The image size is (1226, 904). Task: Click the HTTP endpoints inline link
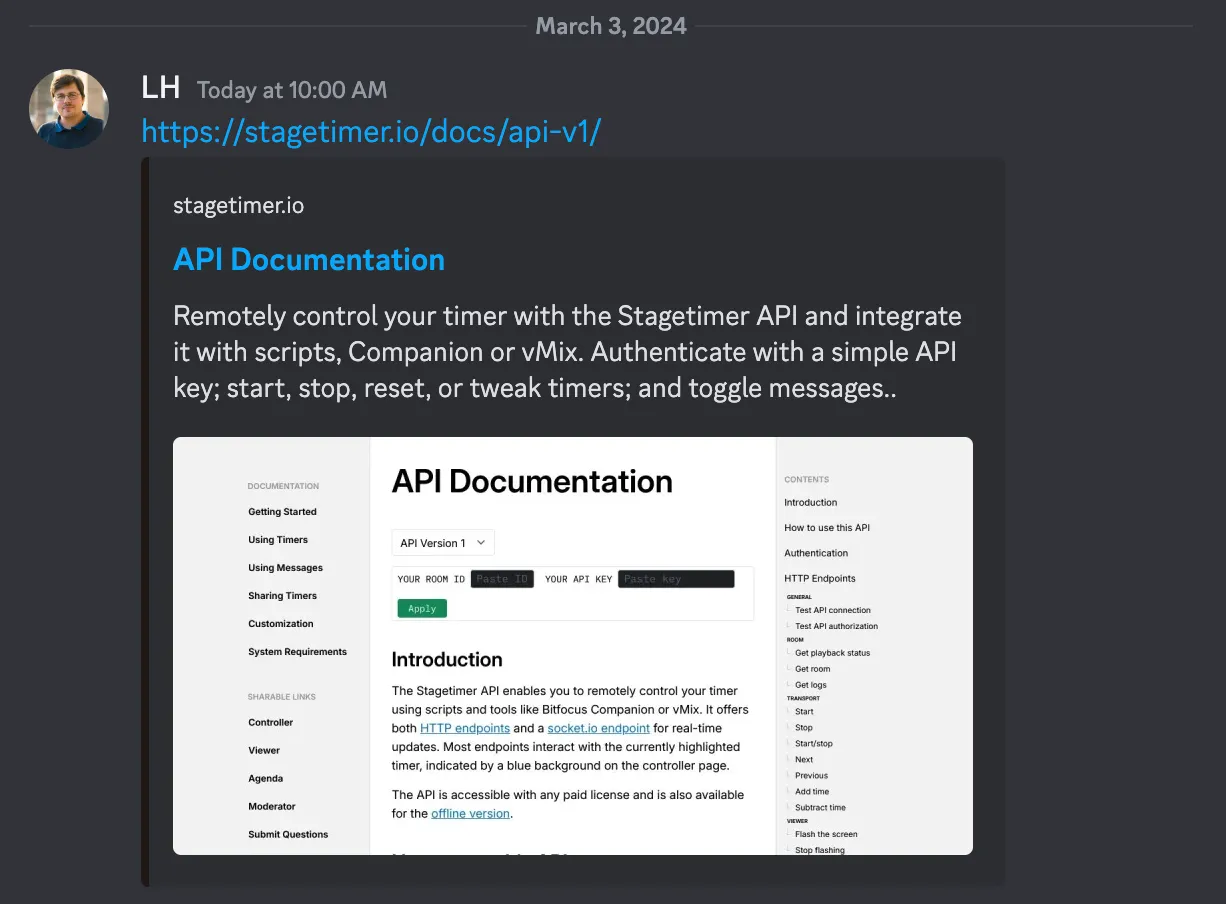click(x=464, y=727)
